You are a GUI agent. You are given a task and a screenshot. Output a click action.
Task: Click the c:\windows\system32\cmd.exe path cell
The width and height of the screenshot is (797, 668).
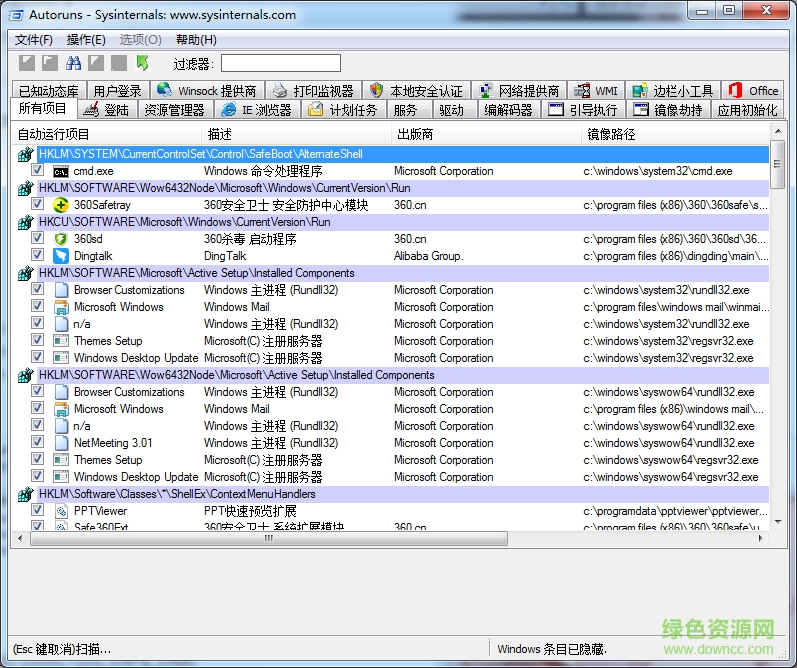pos(658,171)
